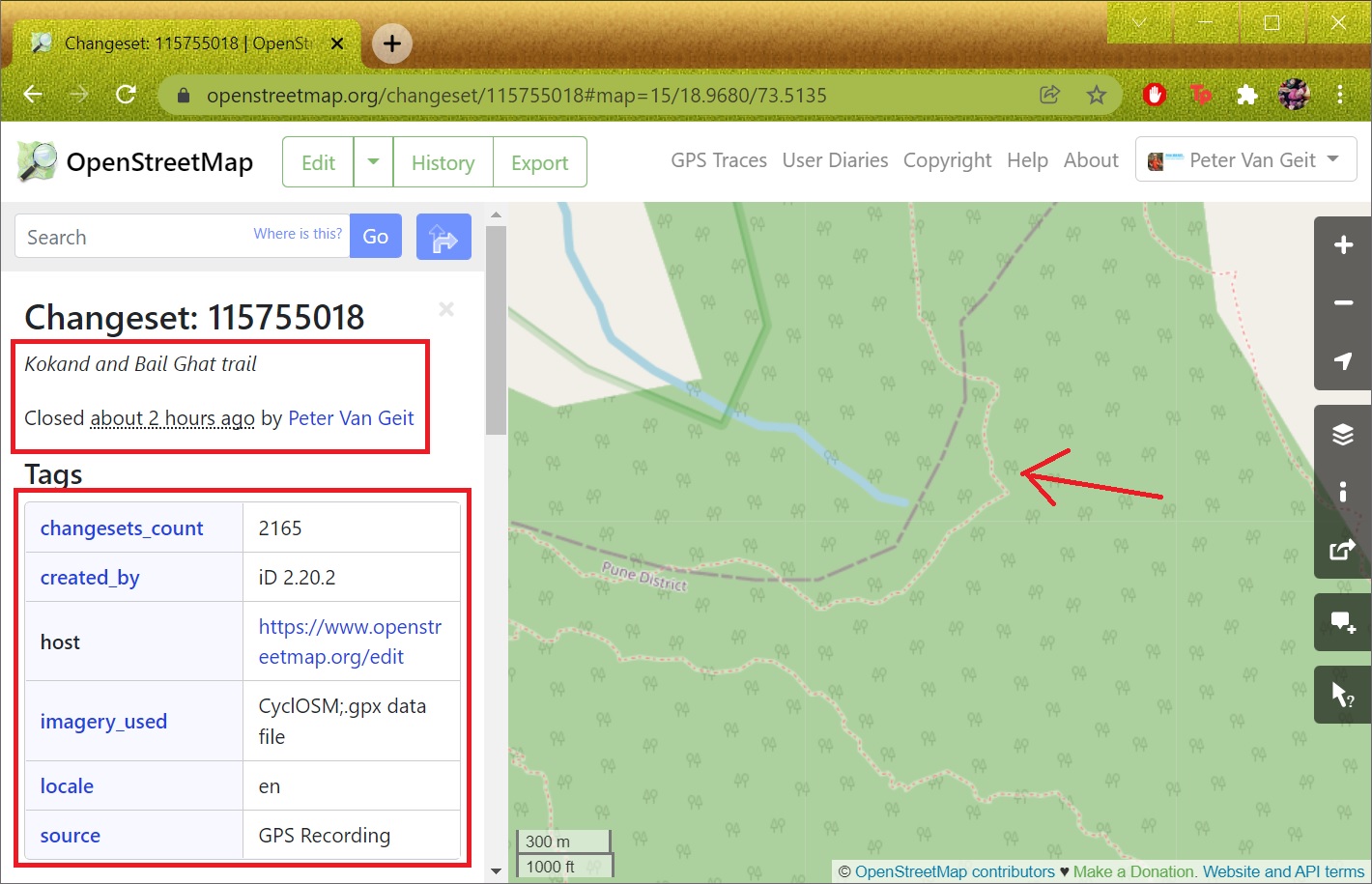Image resolution: width=1372 pixels, height=884 pixels.
Task: Open Website and API terms link
Action: (1283, 871)
